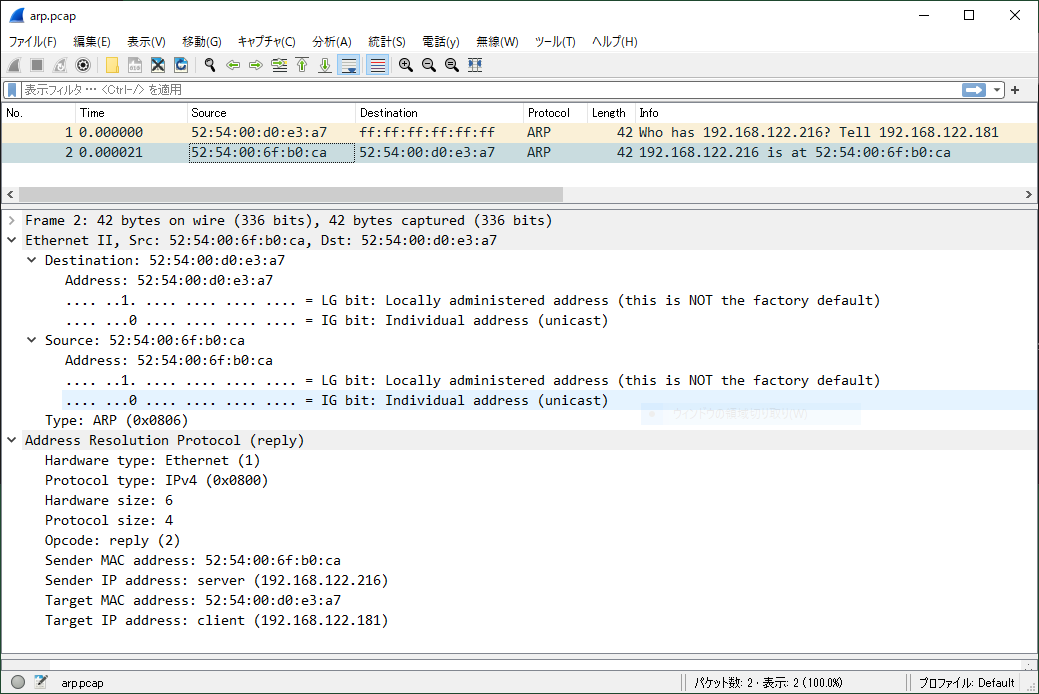
Task: Open the 無線(W) menu
Action: [x=497, y=42]
